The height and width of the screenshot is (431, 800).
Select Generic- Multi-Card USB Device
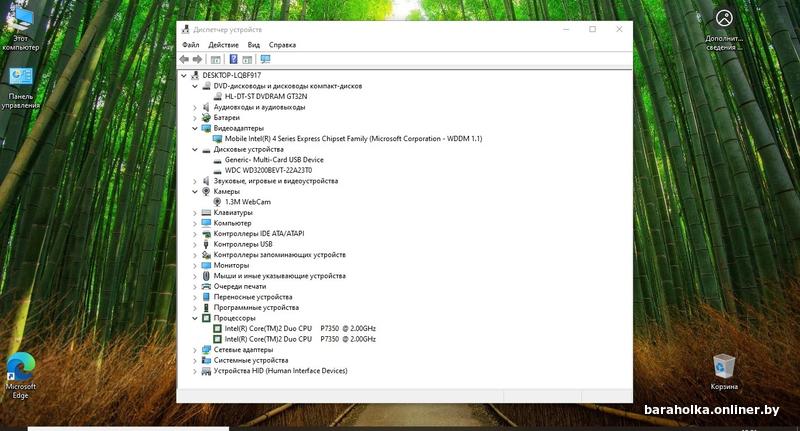(x=274, y=160)
